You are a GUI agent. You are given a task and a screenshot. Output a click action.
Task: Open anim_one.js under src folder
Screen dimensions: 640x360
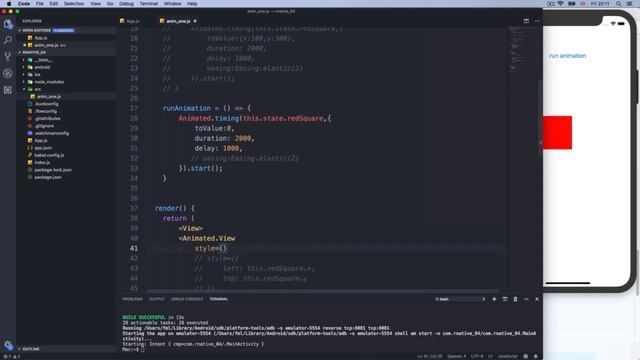(x=49, y=97)
